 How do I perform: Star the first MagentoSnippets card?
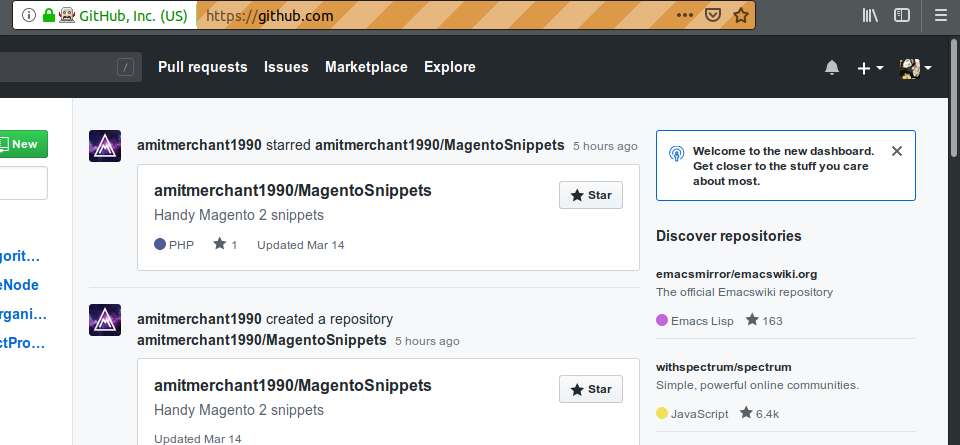pos(591,195)
